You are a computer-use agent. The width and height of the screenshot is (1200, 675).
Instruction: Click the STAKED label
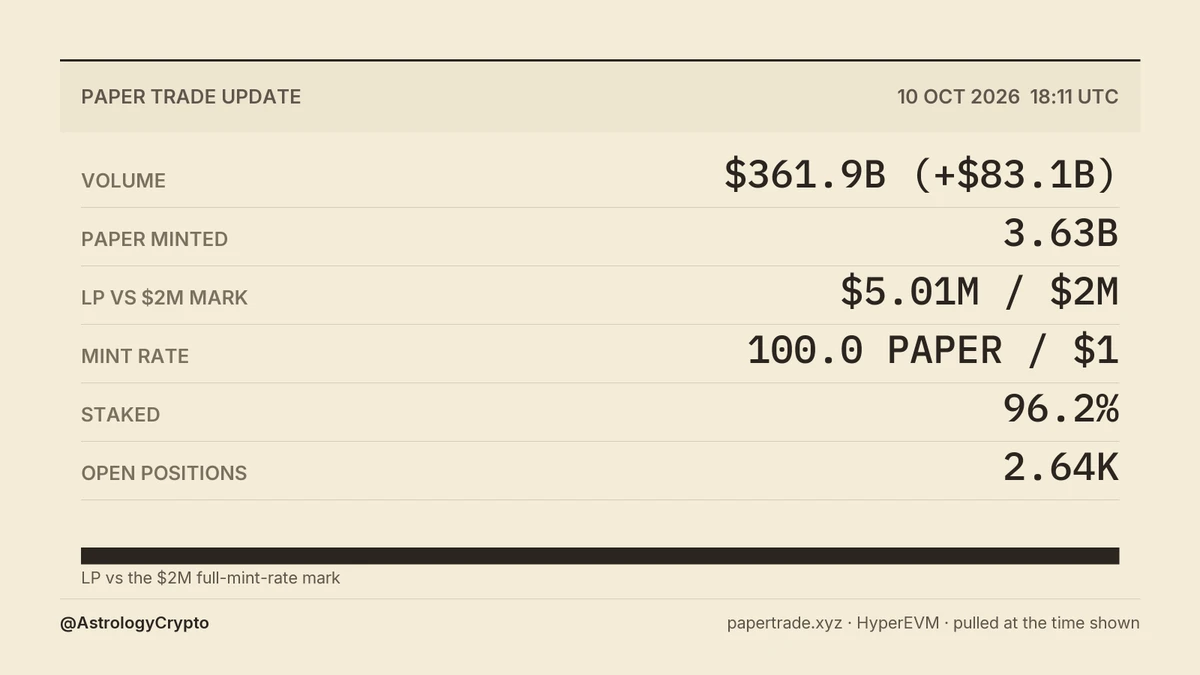coord(120,415)
